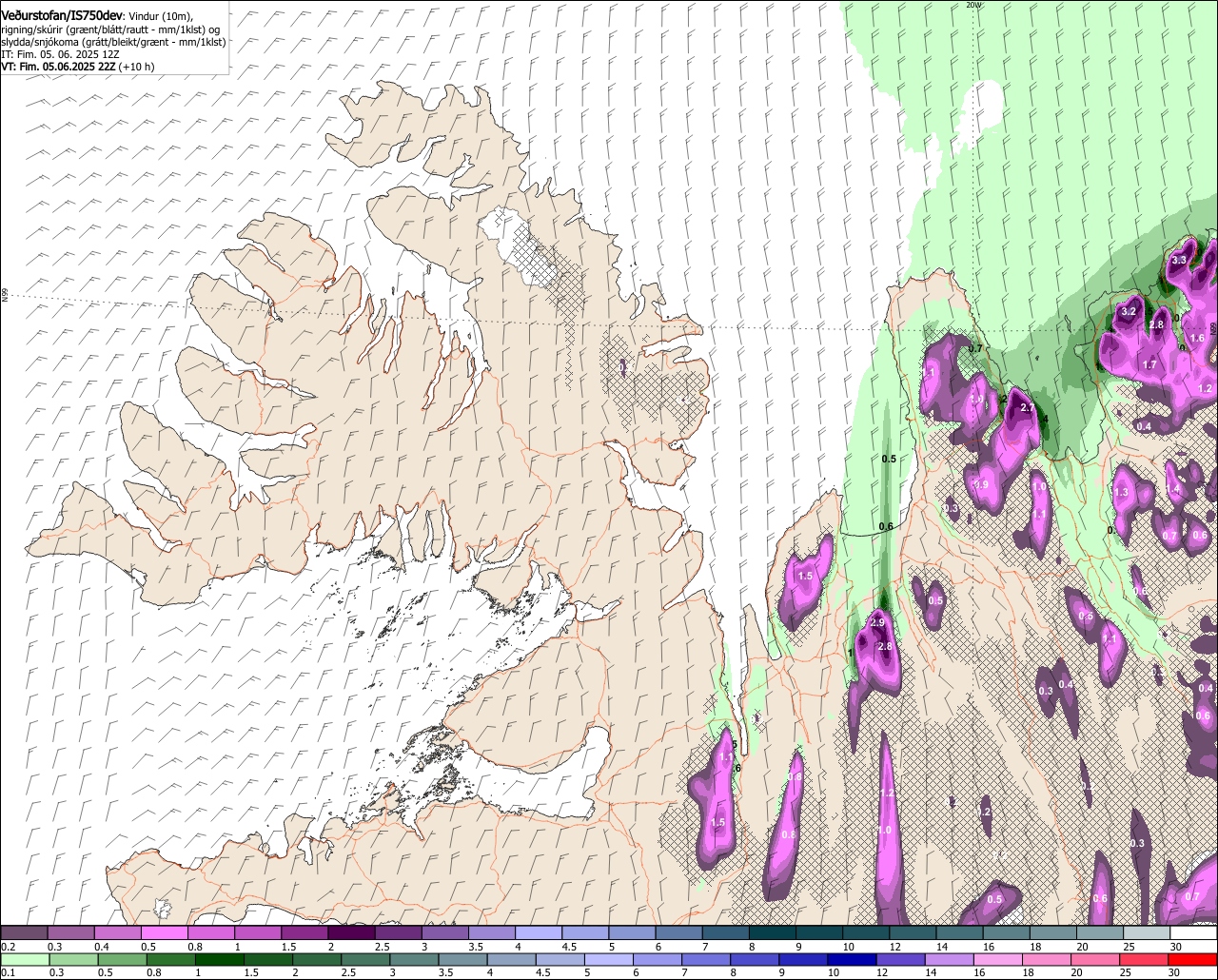Select snow scale swatch between 0.5 and 0.8
Viewport: 1218px width, 980px height.
[x=165, y=932]
